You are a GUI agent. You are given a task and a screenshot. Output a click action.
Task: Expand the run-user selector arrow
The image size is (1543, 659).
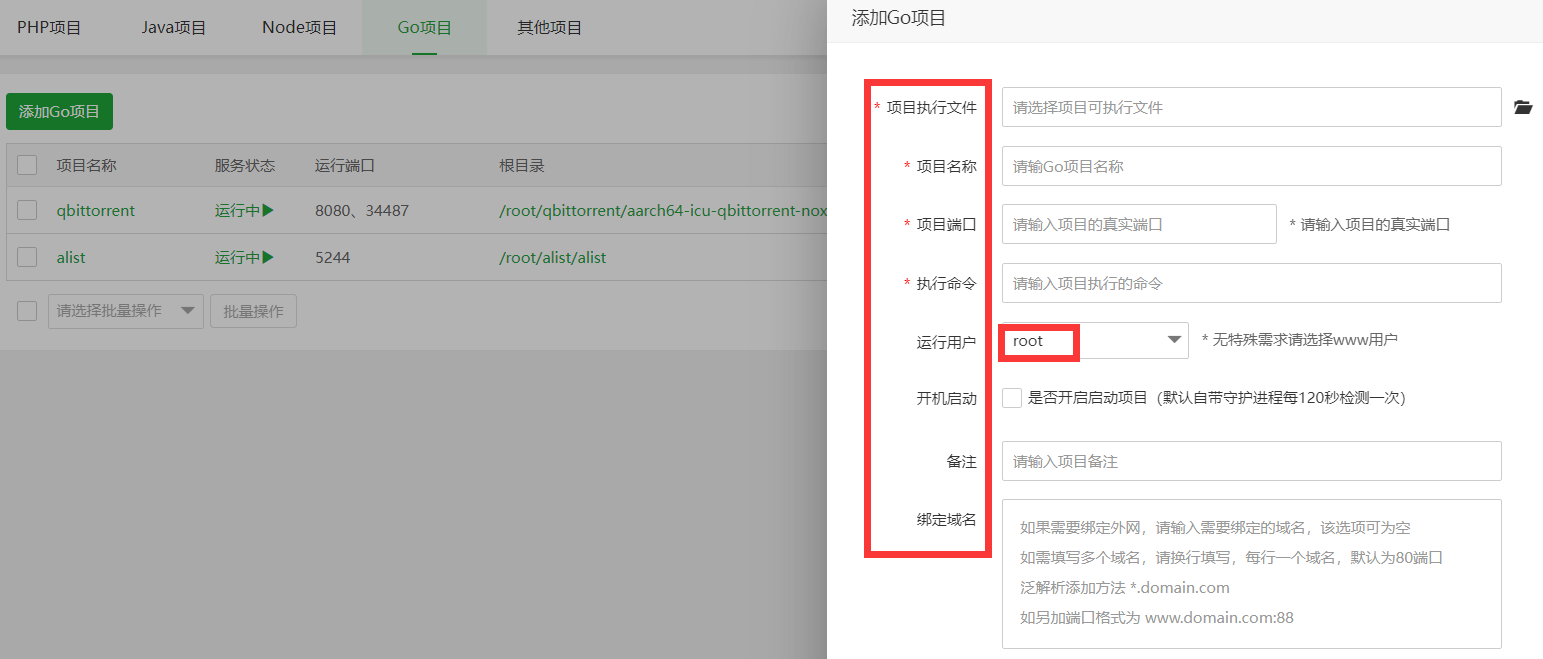click(x=1173, y=341)
